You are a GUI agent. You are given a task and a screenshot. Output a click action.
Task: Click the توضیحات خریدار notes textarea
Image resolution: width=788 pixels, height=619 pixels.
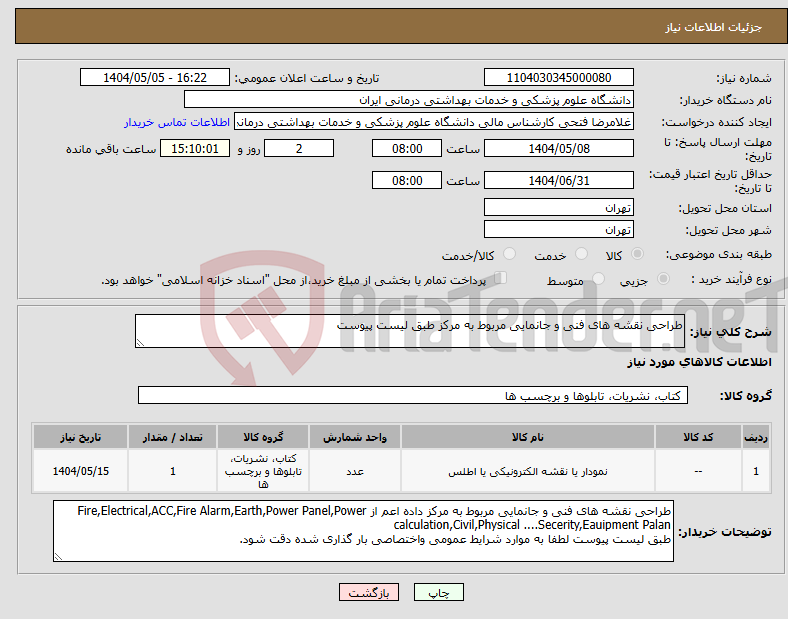click(363, 531)
